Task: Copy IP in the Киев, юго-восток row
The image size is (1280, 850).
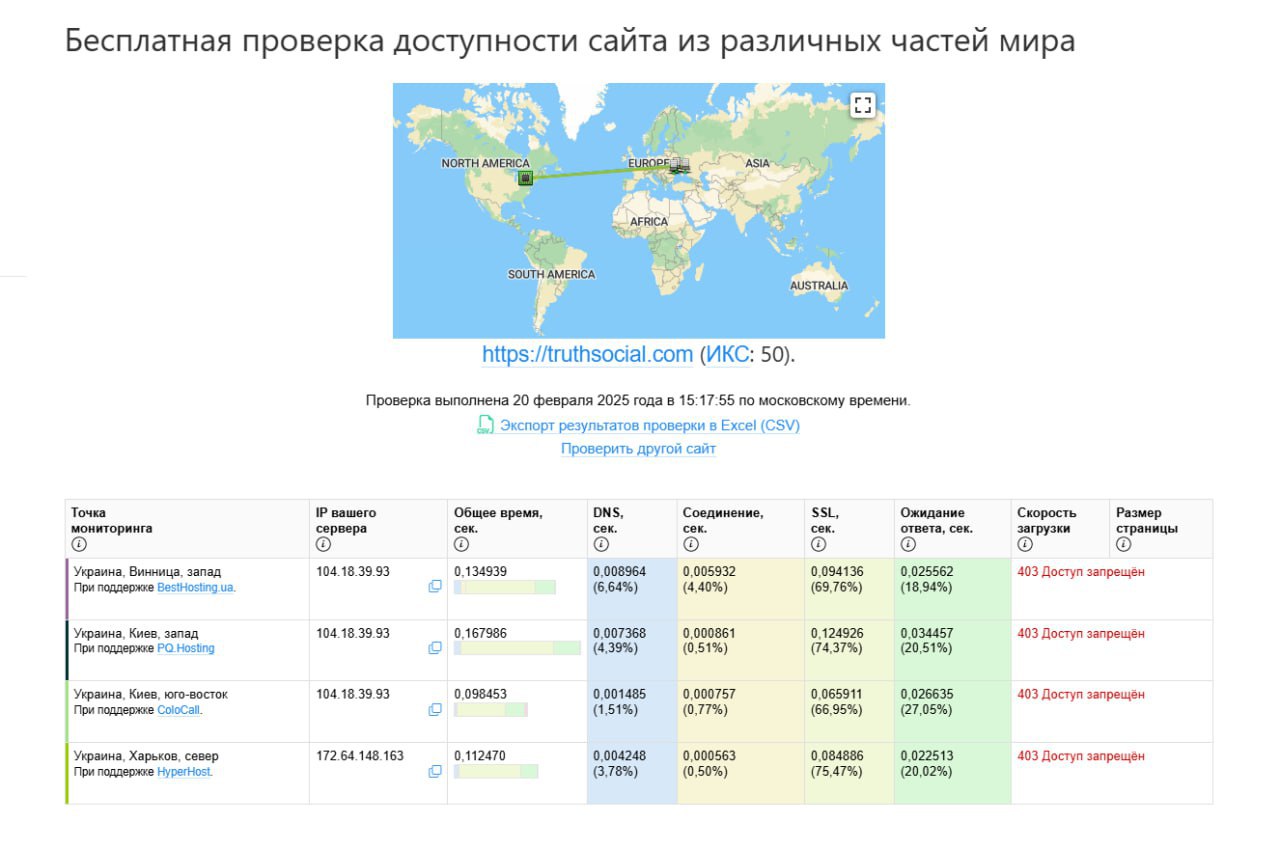Action: click(435, 709)
